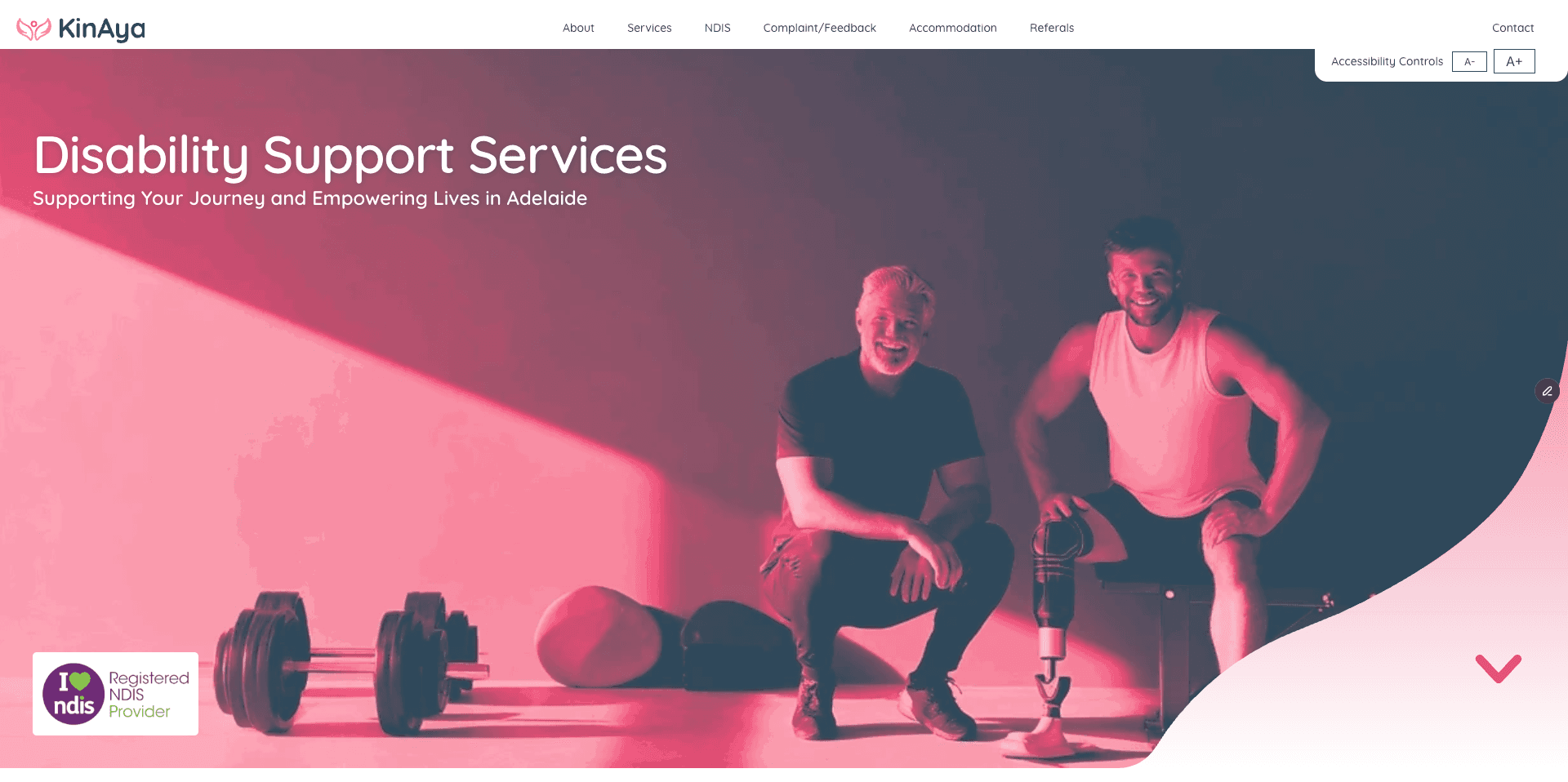Click the dumbbells in the hero image

(351, 661)
